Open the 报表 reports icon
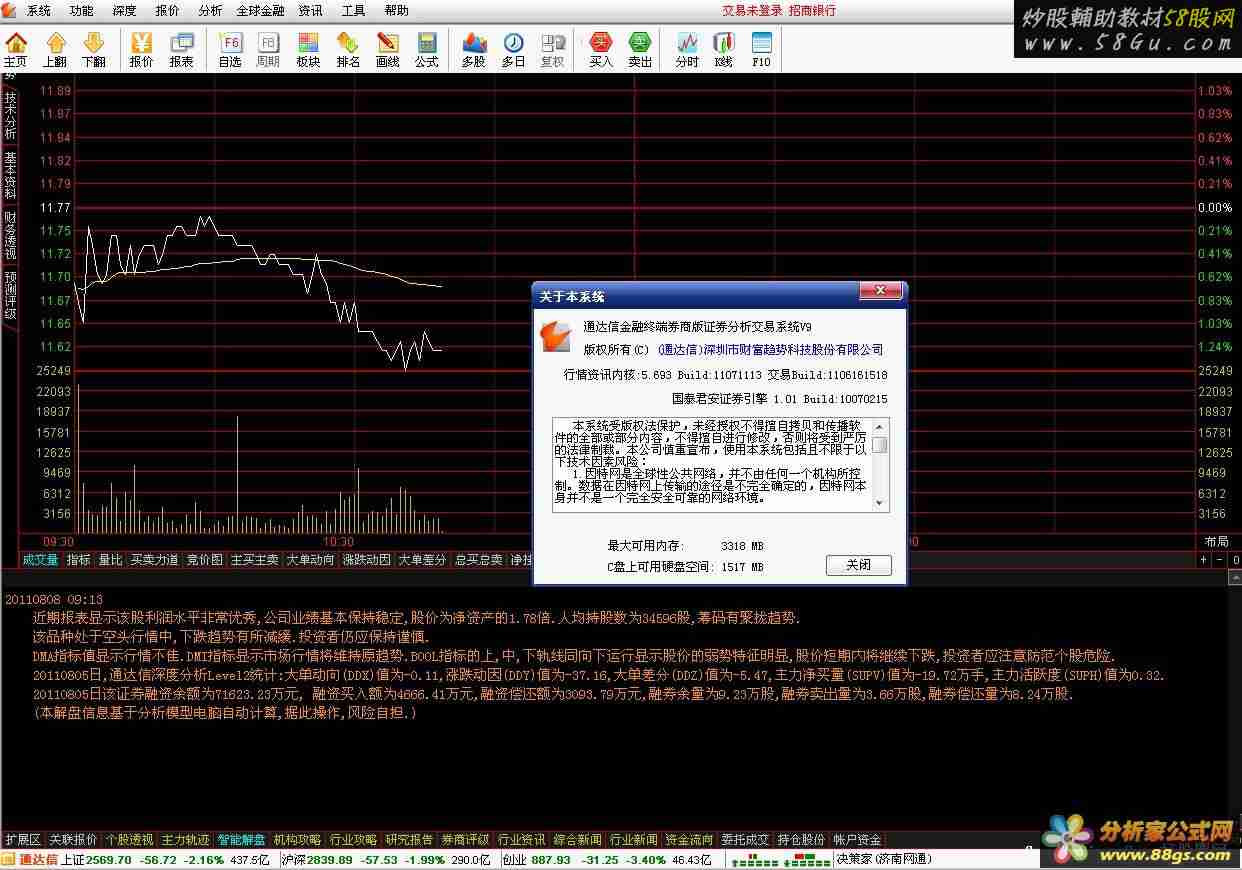1242x870 pixels. [x=181, y=50]
